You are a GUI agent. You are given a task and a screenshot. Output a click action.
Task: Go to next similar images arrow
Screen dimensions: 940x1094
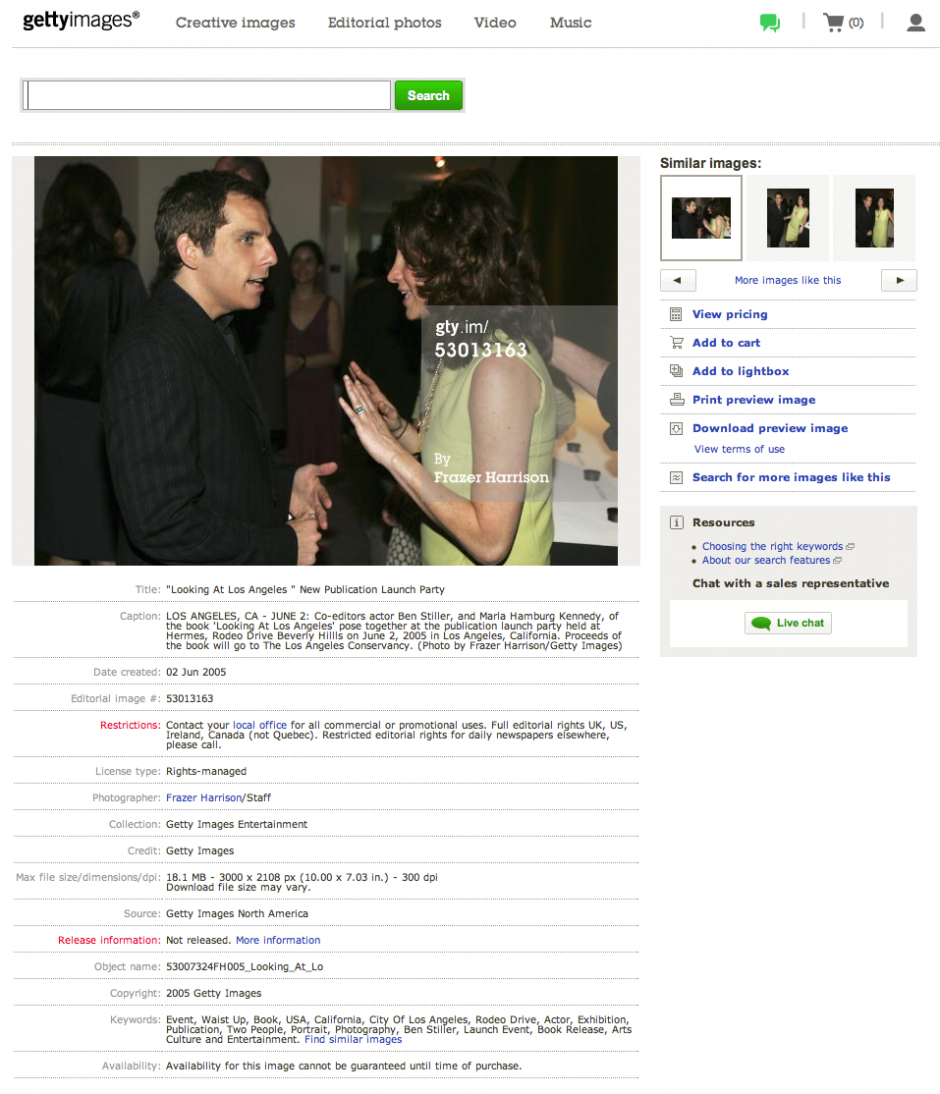point(899,280)
